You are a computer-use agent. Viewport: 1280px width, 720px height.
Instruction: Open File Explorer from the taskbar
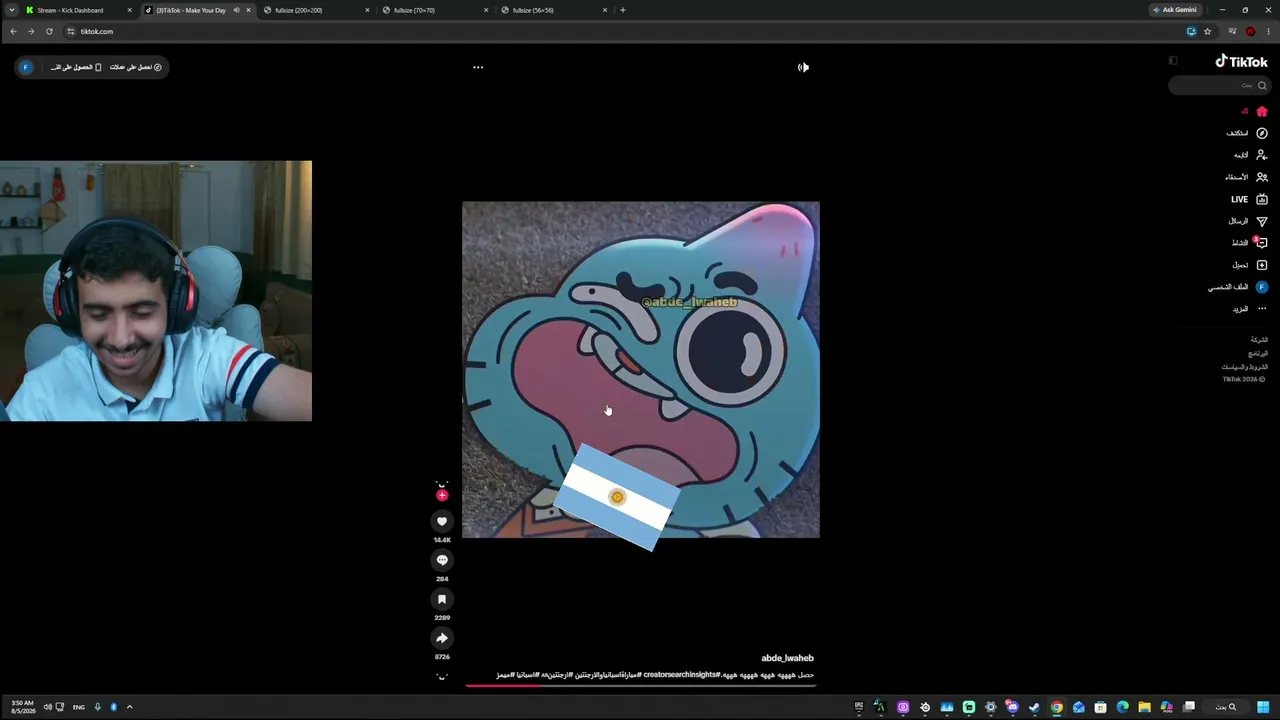coord(1144,707)
